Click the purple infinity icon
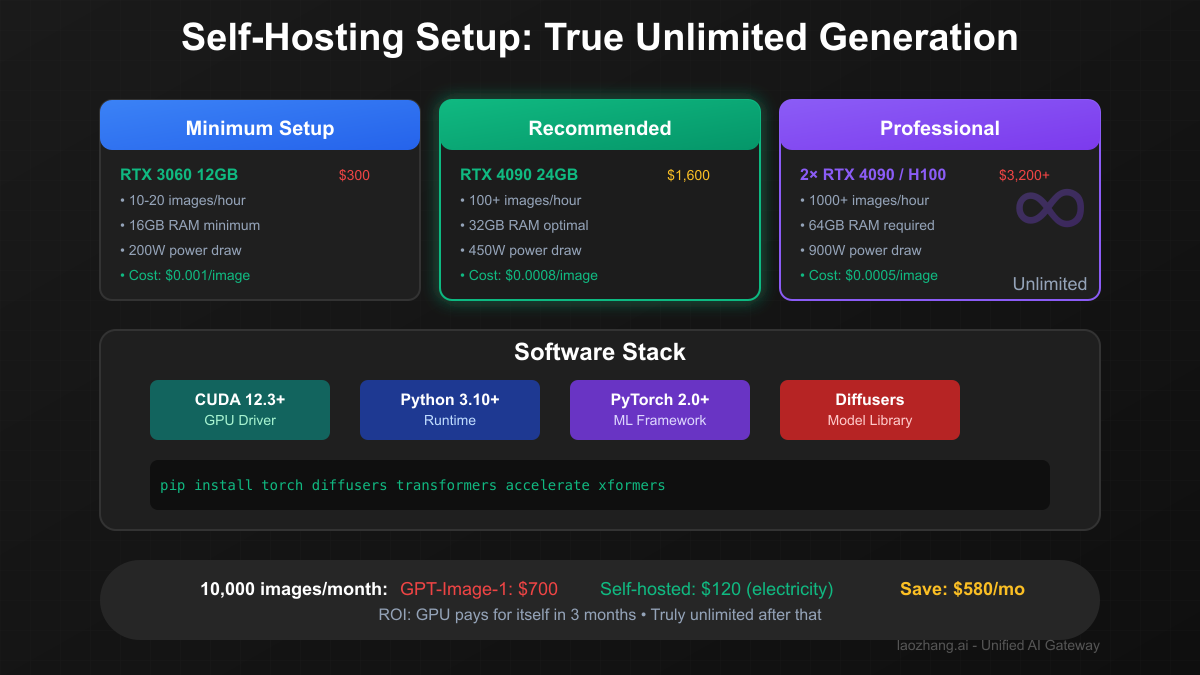The width and height of the screenshot is (1200, 675). (1049, 207)
